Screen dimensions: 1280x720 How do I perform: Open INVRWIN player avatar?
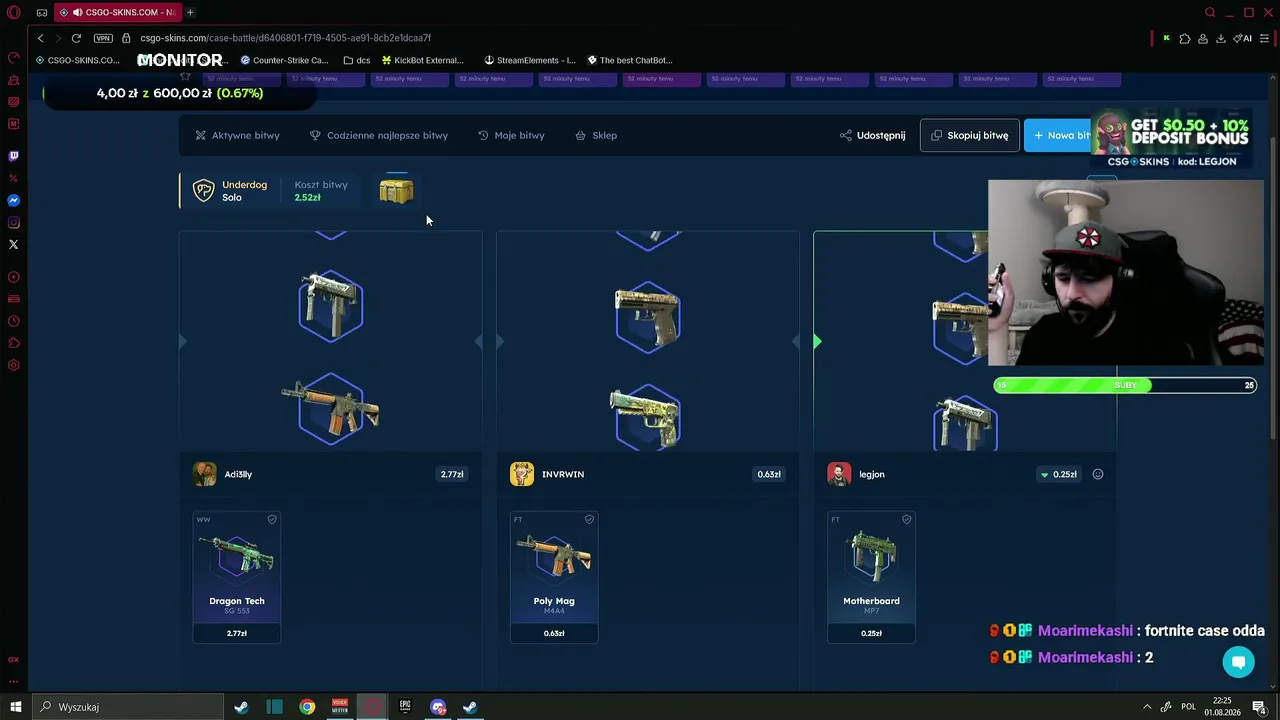pos(522,474)
